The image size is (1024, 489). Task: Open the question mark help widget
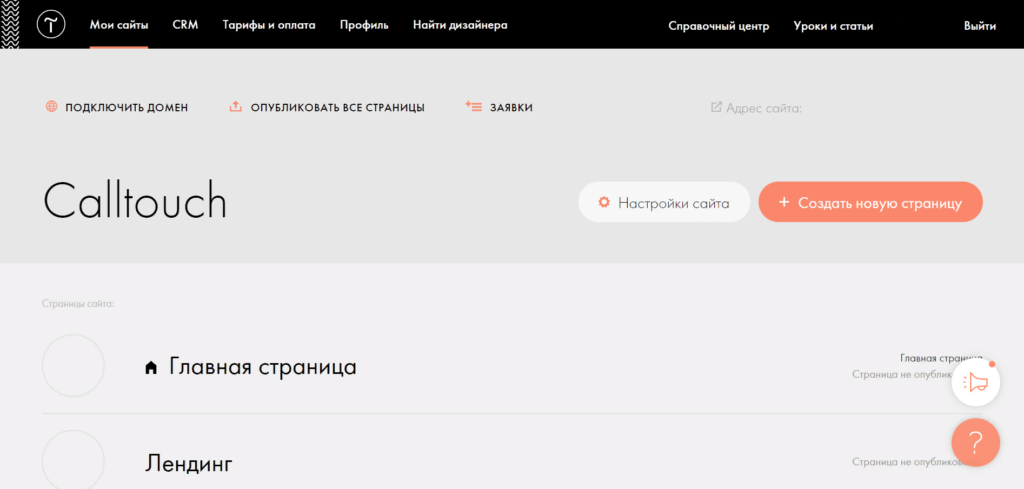[976, 442]
